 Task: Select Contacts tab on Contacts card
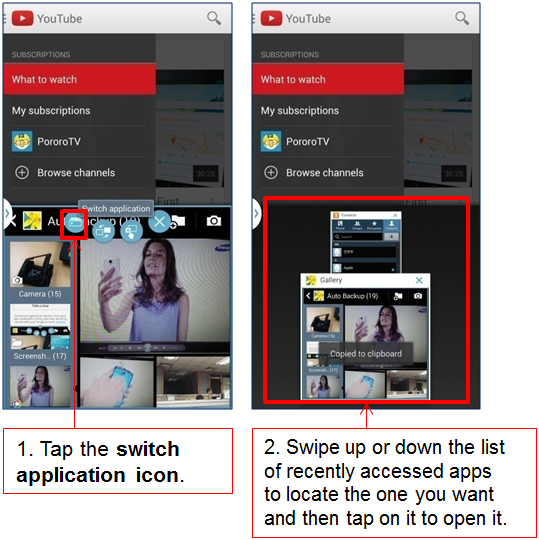pyautogui.click(x=391, y=226)
